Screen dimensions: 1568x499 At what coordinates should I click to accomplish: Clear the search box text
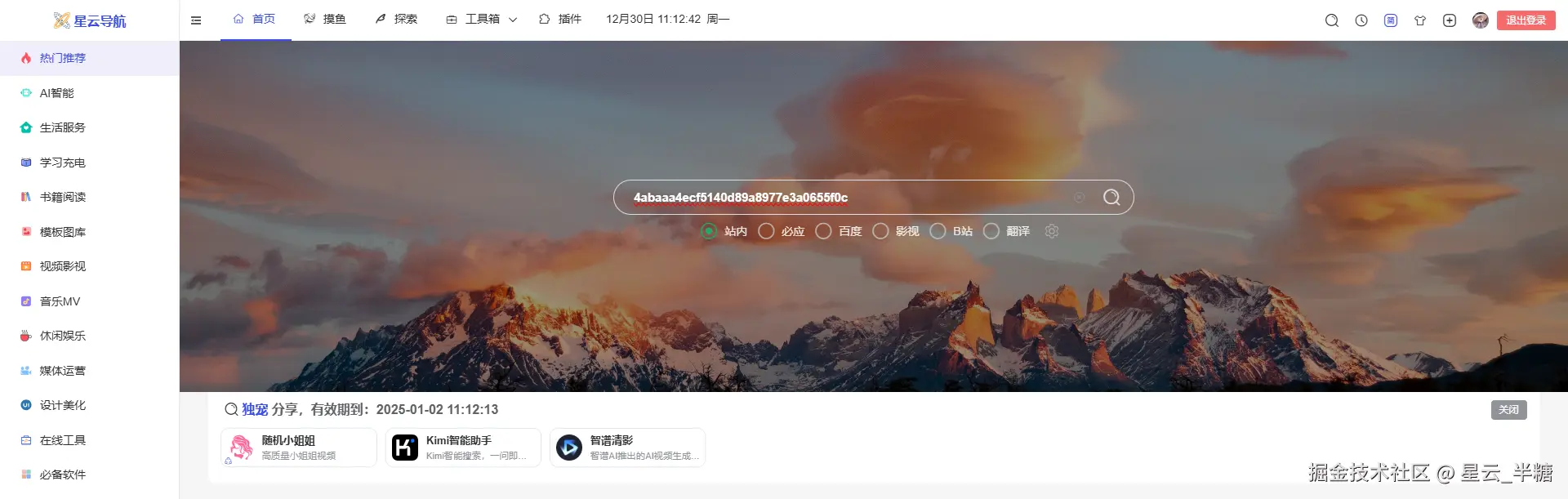click(x=1079, y=198)
